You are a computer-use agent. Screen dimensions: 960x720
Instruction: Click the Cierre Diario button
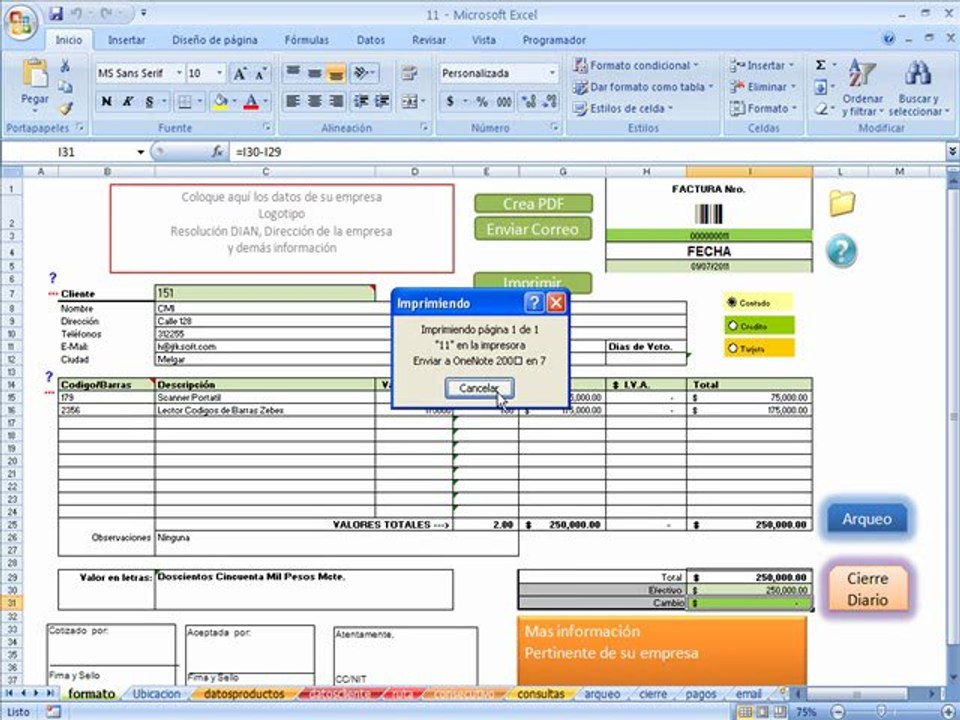click(x=867, y=589)
